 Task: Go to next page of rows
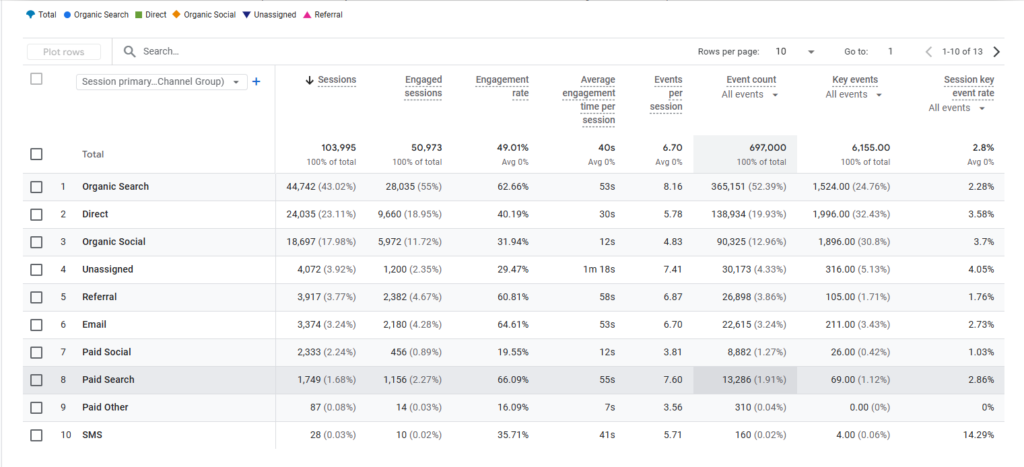click(x=996, y=51)
